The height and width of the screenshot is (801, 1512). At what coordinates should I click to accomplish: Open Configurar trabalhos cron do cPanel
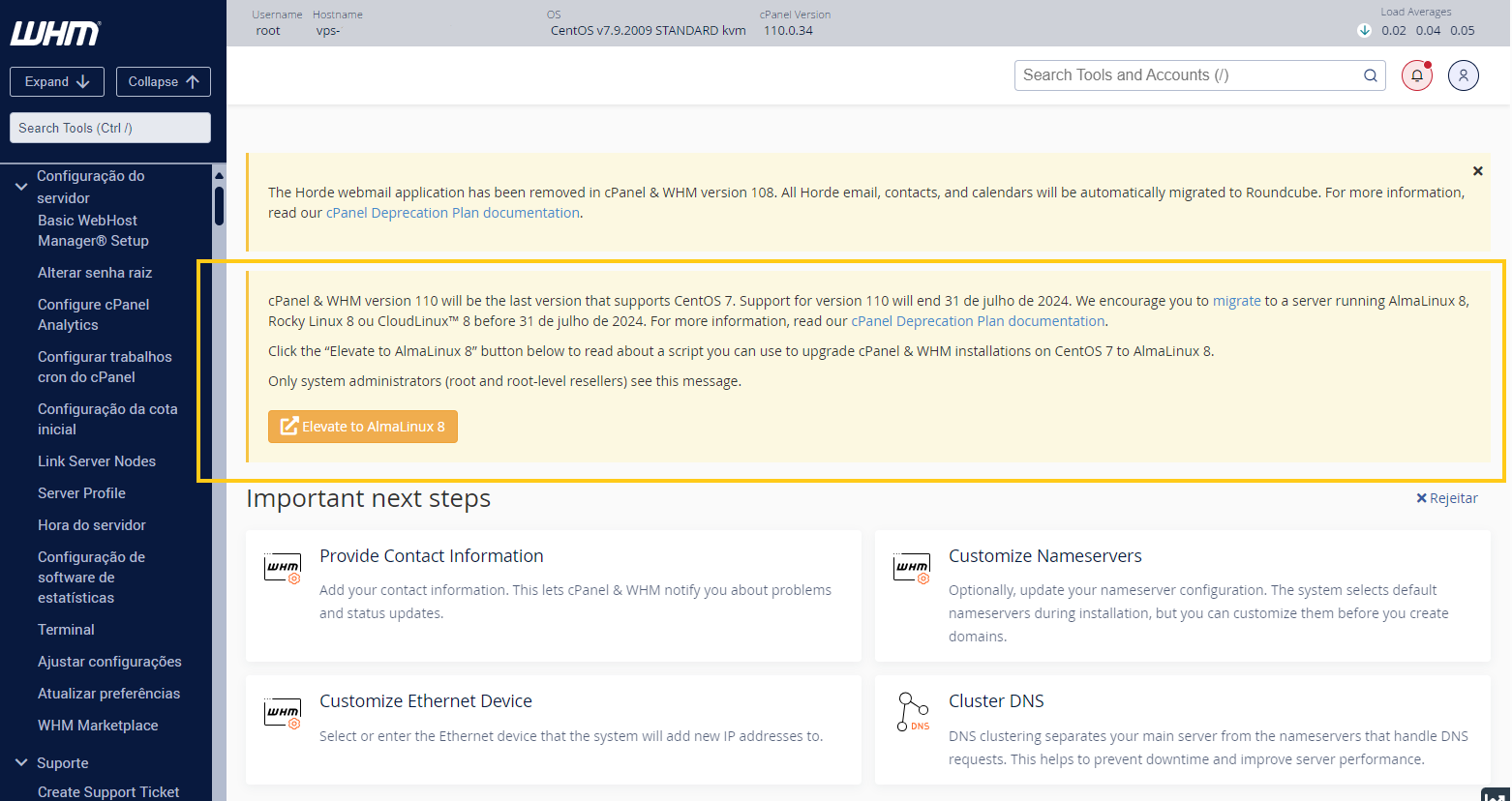105,367
